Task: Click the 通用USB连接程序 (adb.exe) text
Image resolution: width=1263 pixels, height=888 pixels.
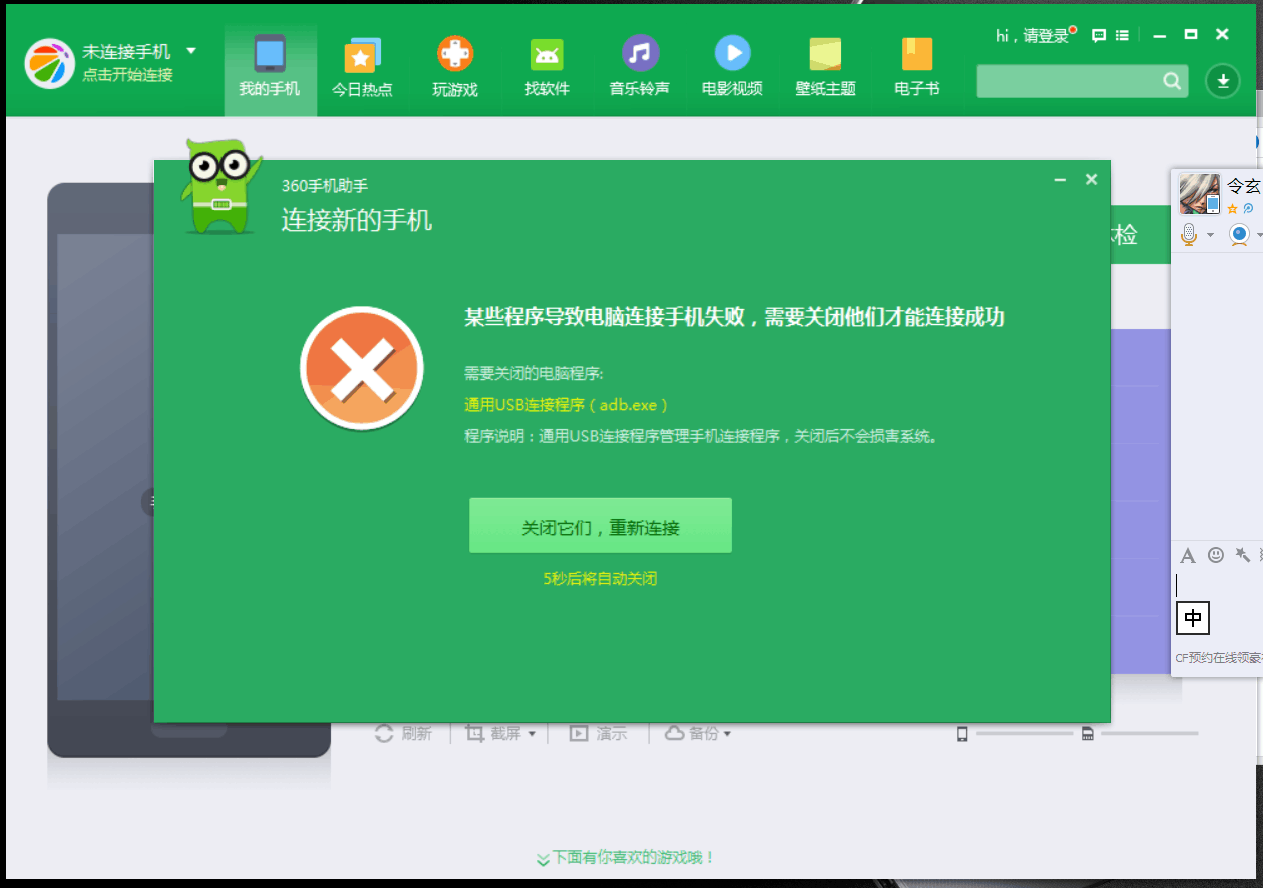Action: (566, 405)
